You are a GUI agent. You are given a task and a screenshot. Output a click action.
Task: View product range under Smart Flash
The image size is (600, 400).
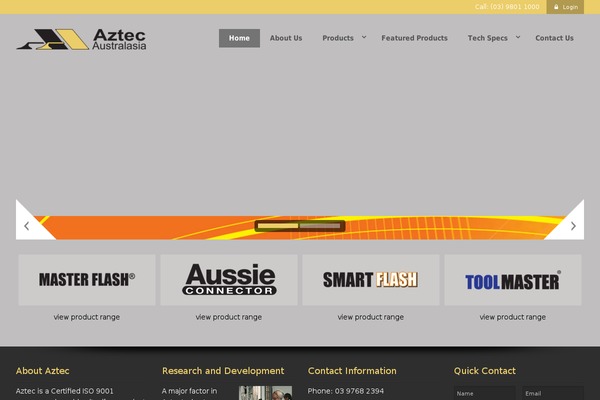point(371,317)
